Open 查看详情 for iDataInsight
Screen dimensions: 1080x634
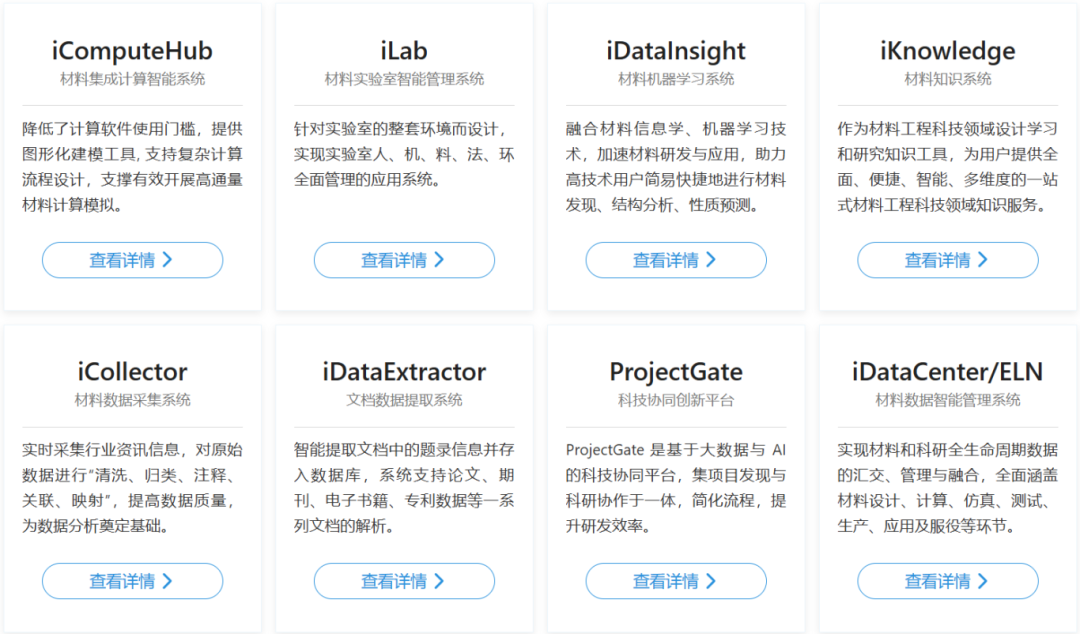pyautogui.click(x=675, y=260)
